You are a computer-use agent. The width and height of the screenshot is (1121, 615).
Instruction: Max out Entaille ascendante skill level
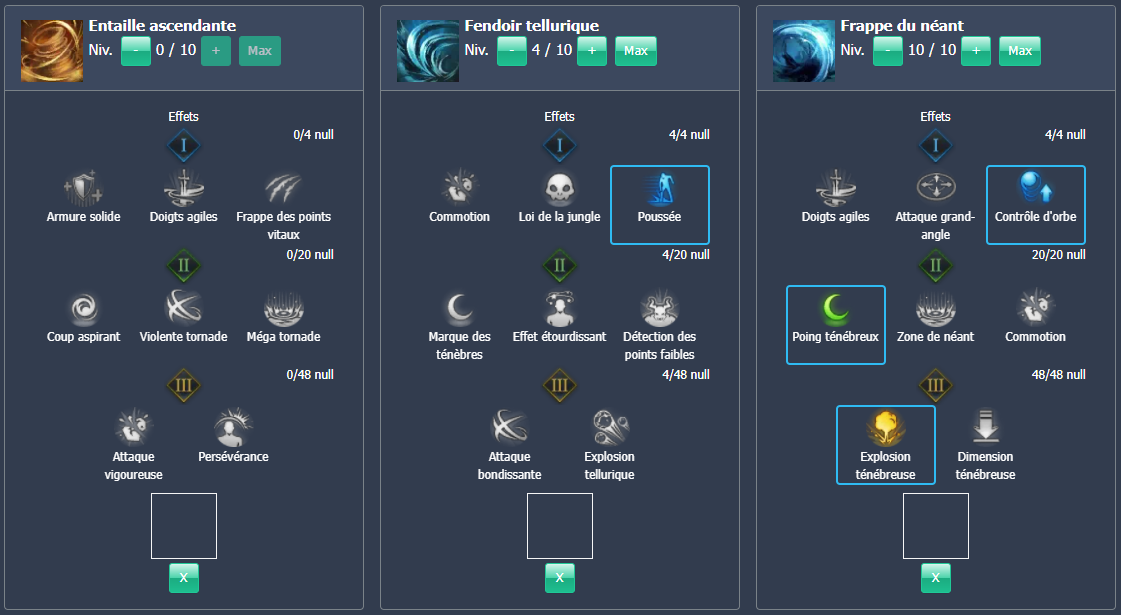[260, 51]
